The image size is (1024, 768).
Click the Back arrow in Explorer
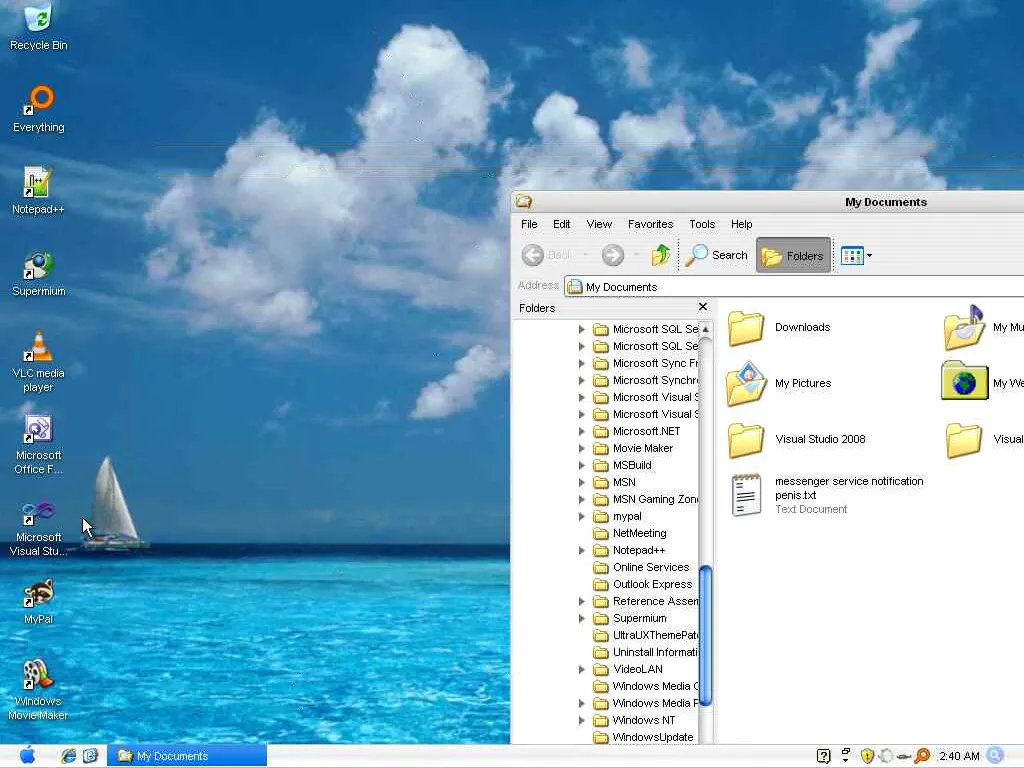[x=533, y=255]
